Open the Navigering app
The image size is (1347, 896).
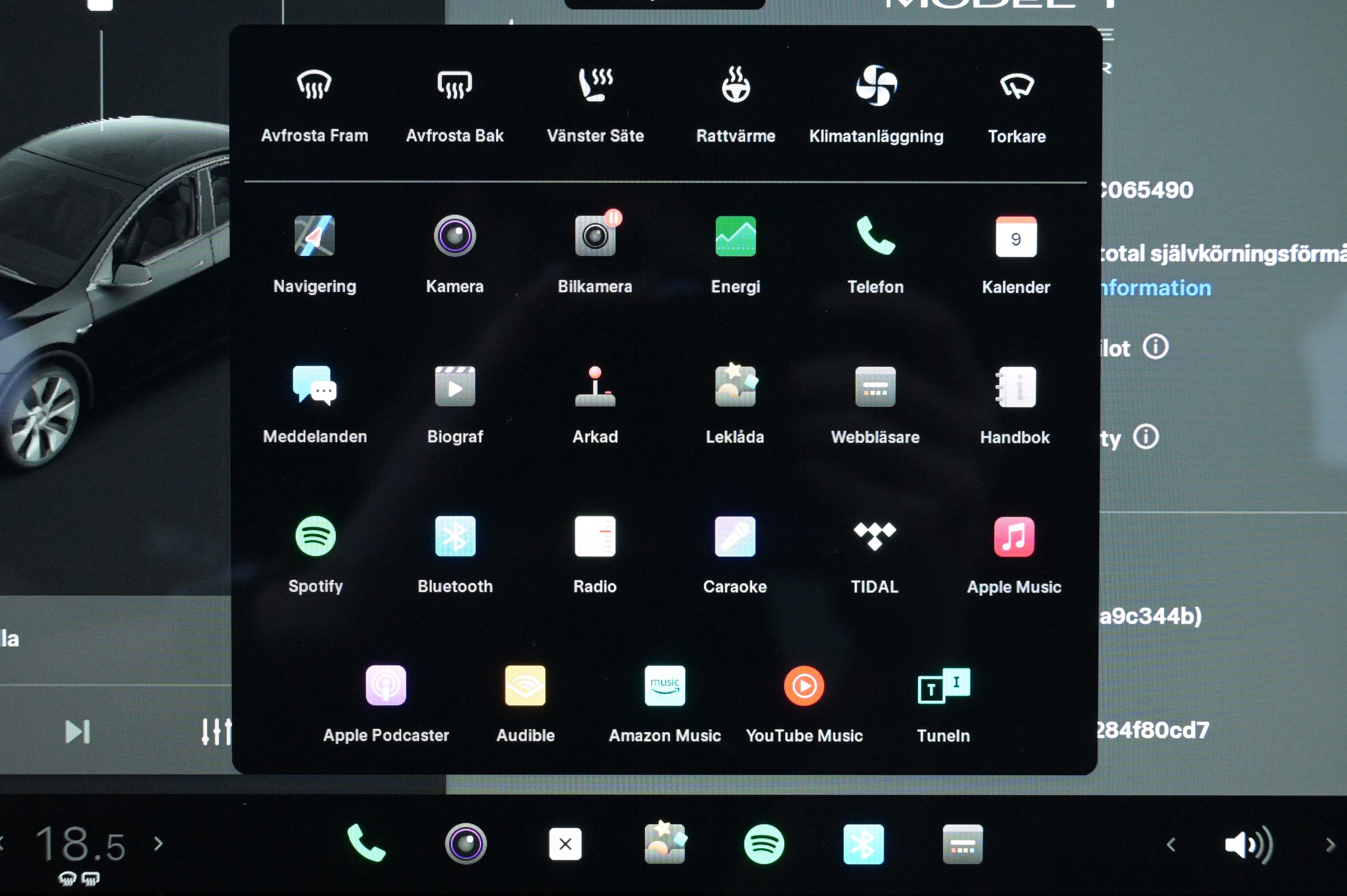[315, 254]
